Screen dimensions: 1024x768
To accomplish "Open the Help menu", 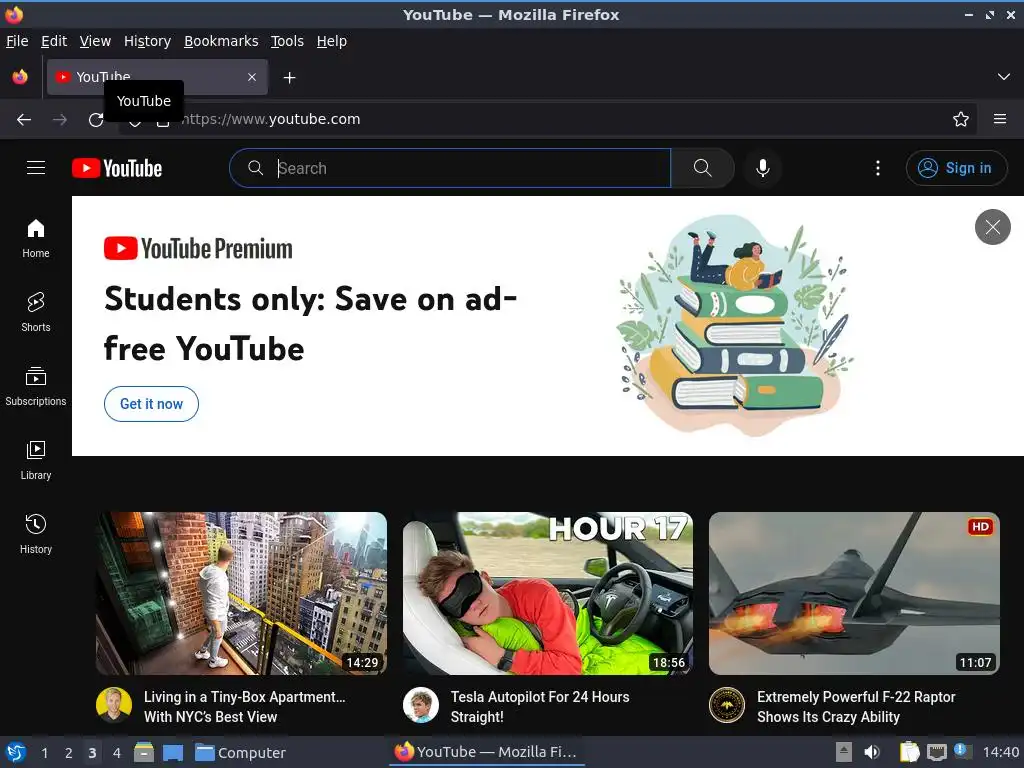I will [x=332, y=41].
